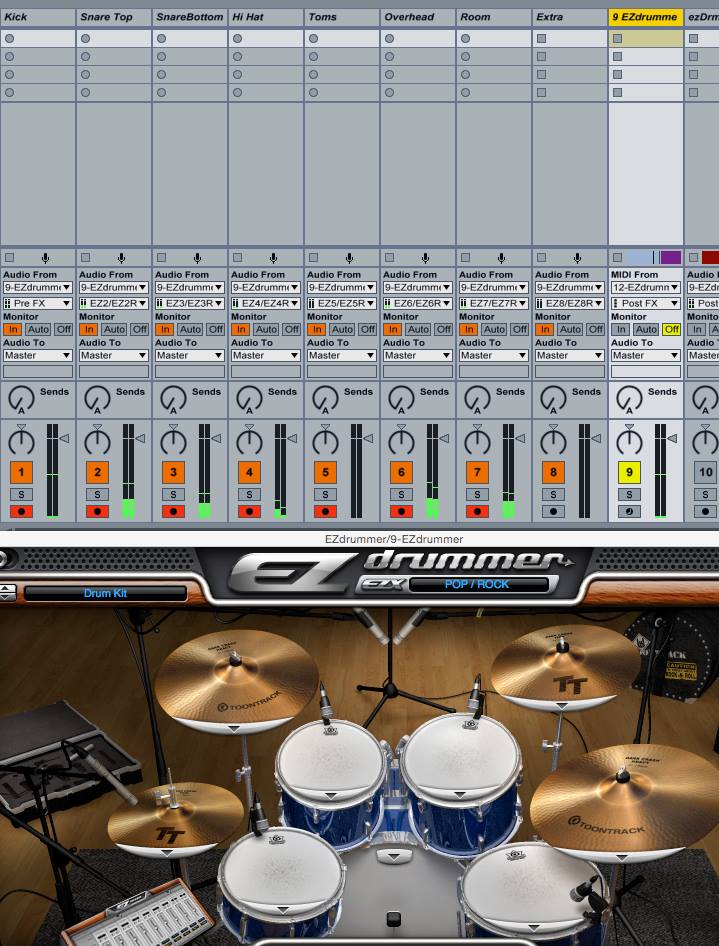Set Kick monitor to Off
Screen dimensions: 719x946
pyautogui.click(x=63, y=329)
